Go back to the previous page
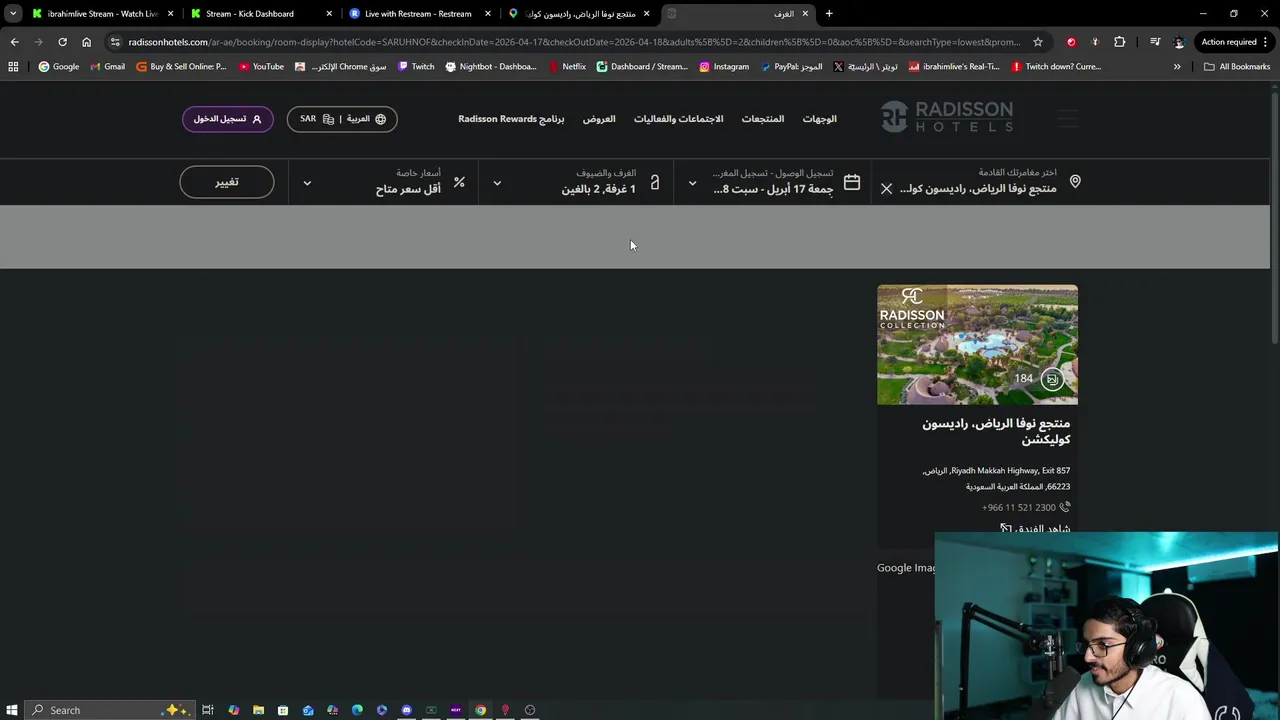 coord(14,42)
